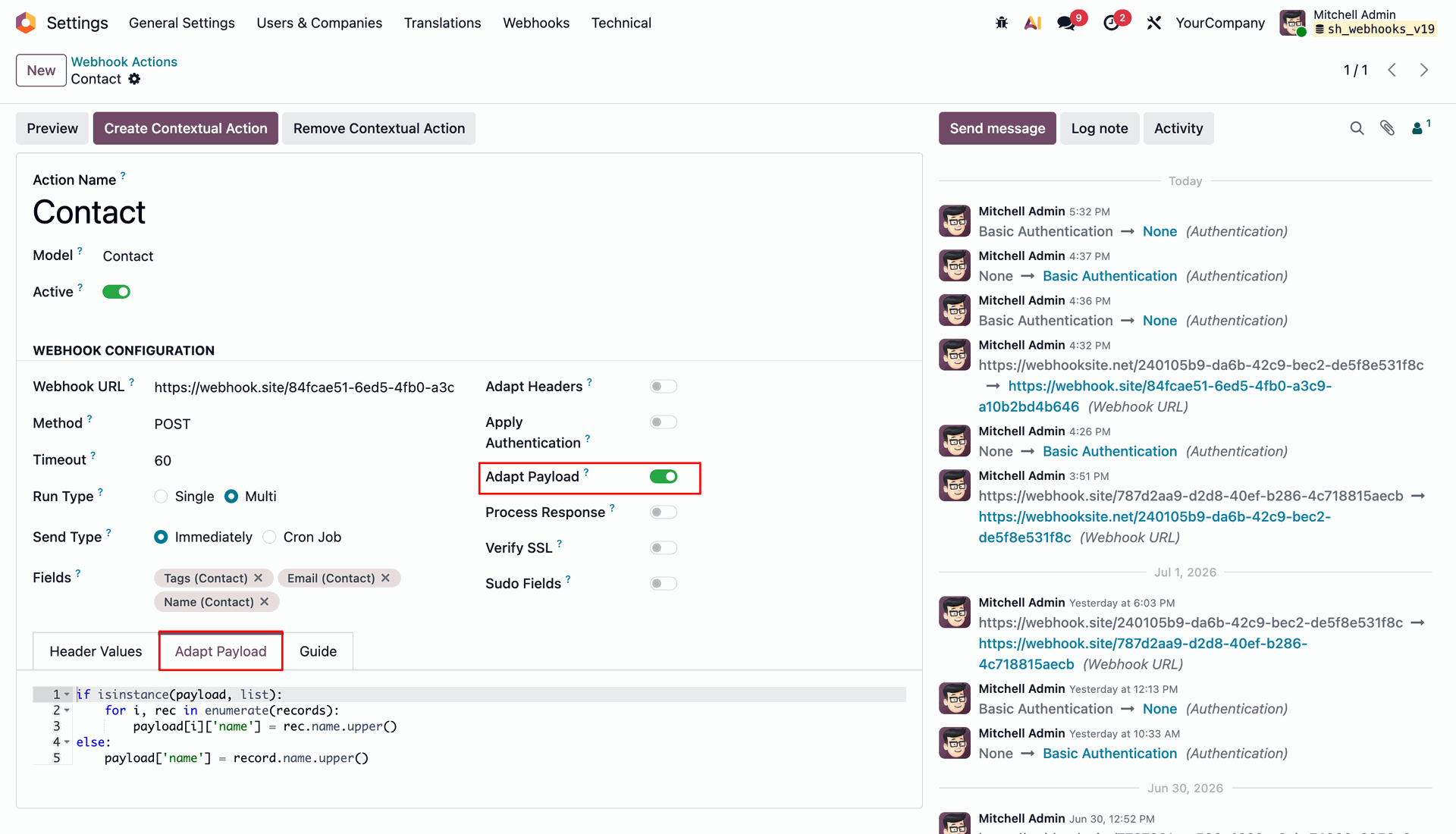
Task: Enable Apply Authentication toggle
Action: point(664,422)
